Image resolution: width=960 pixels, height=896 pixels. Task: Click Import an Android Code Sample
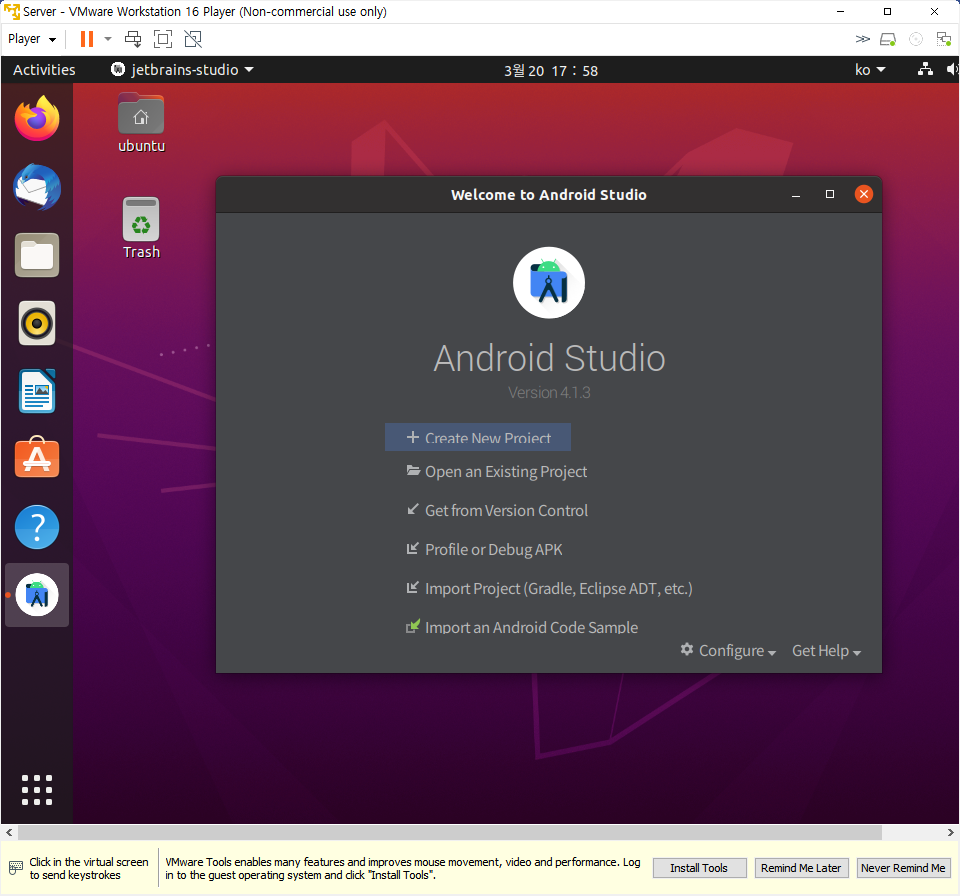(522, 627)
